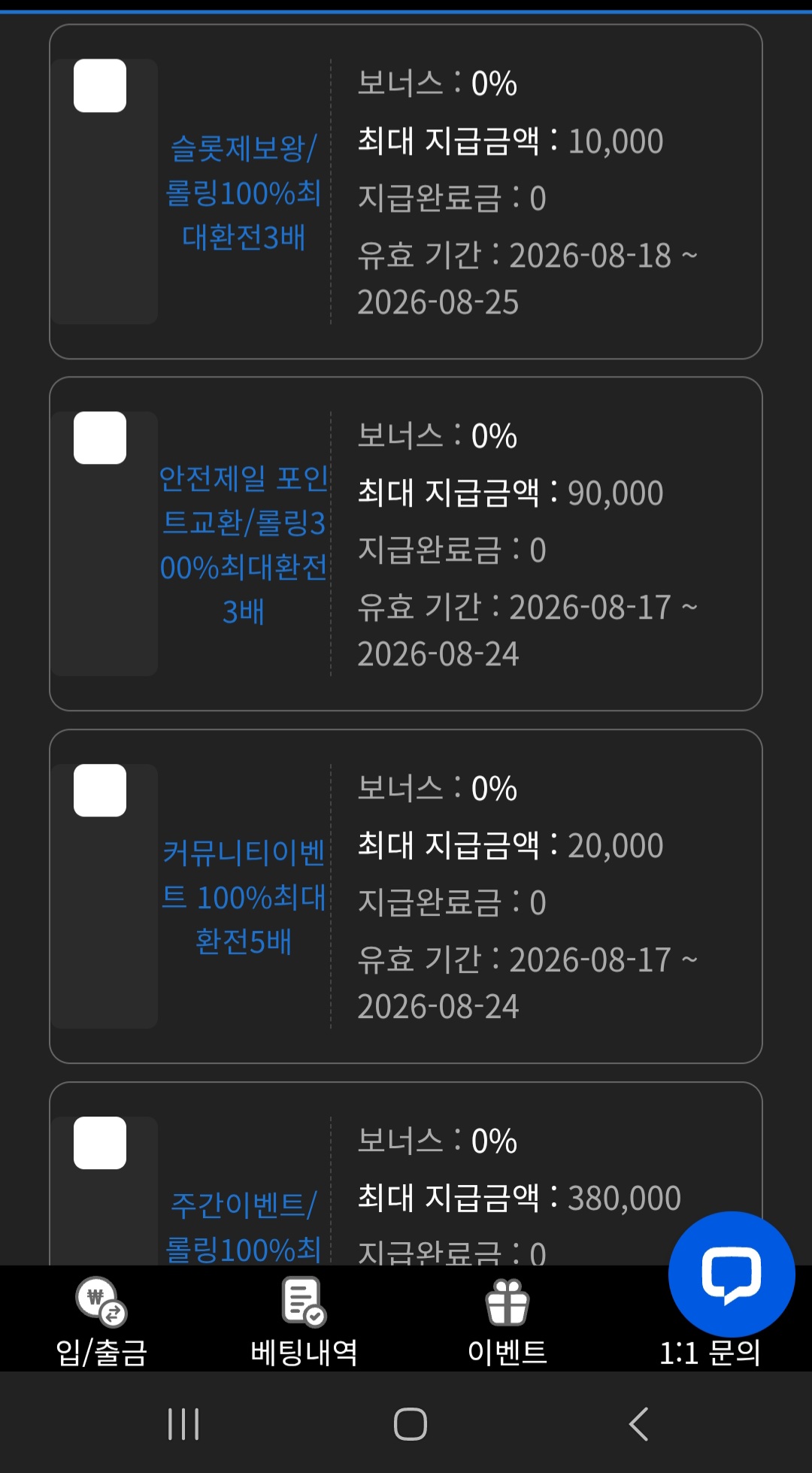The height and width of the screenshot is (1473, 812).
Task: Check the 슬롯제보왕 coupon checkbox
Action: point(100,86)
